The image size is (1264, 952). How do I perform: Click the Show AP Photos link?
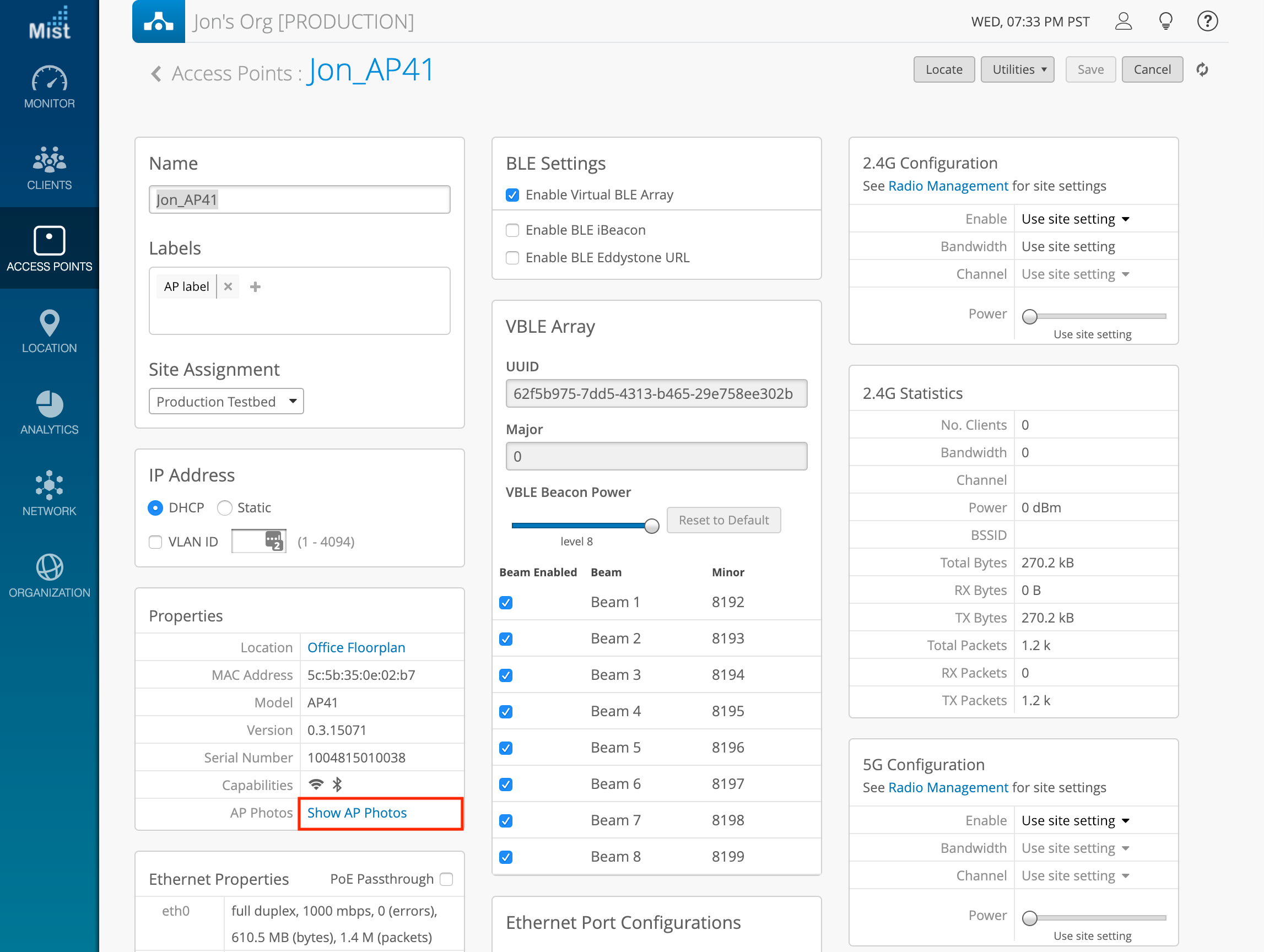tap(357, 813)
